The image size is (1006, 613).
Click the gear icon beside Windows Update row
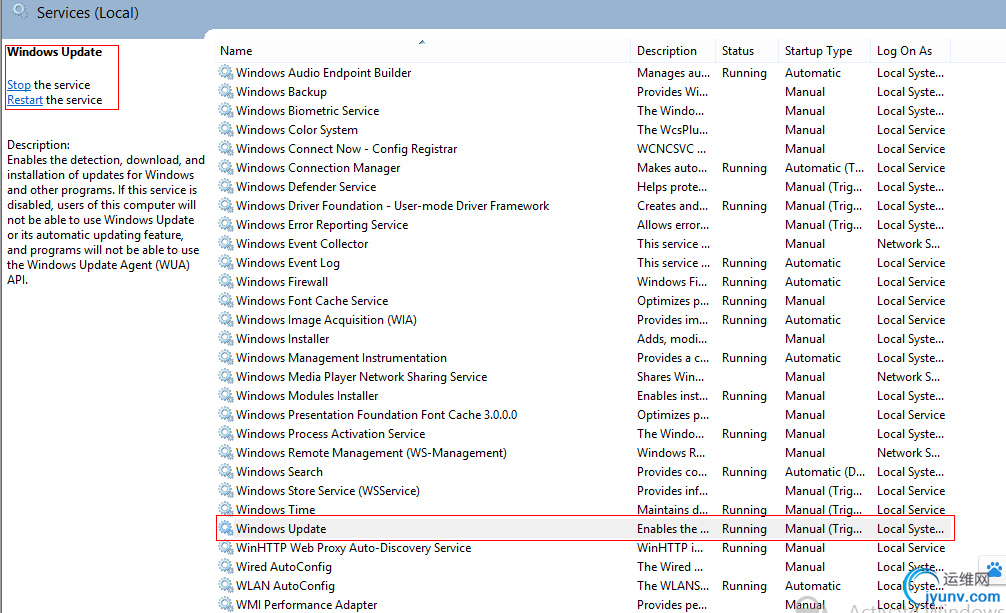[x=225, y=528]
